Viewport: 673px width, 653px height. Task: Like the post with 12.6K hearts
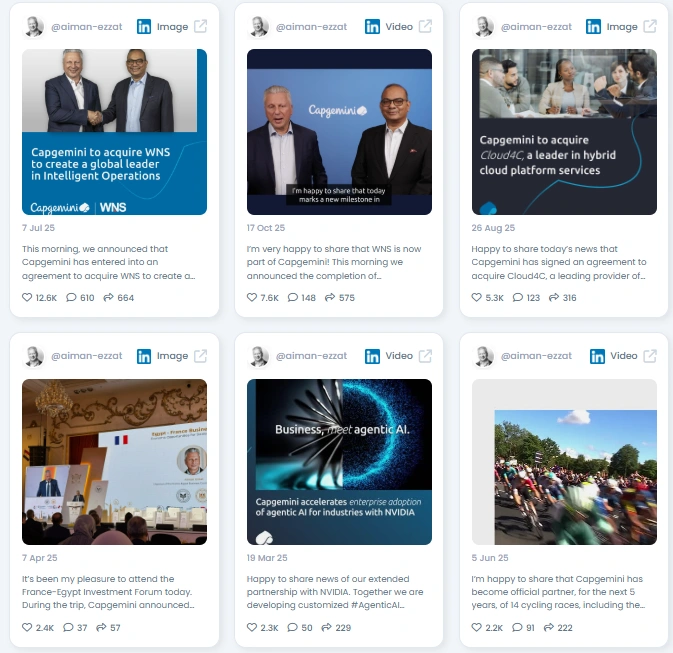(x=27, y=297)
